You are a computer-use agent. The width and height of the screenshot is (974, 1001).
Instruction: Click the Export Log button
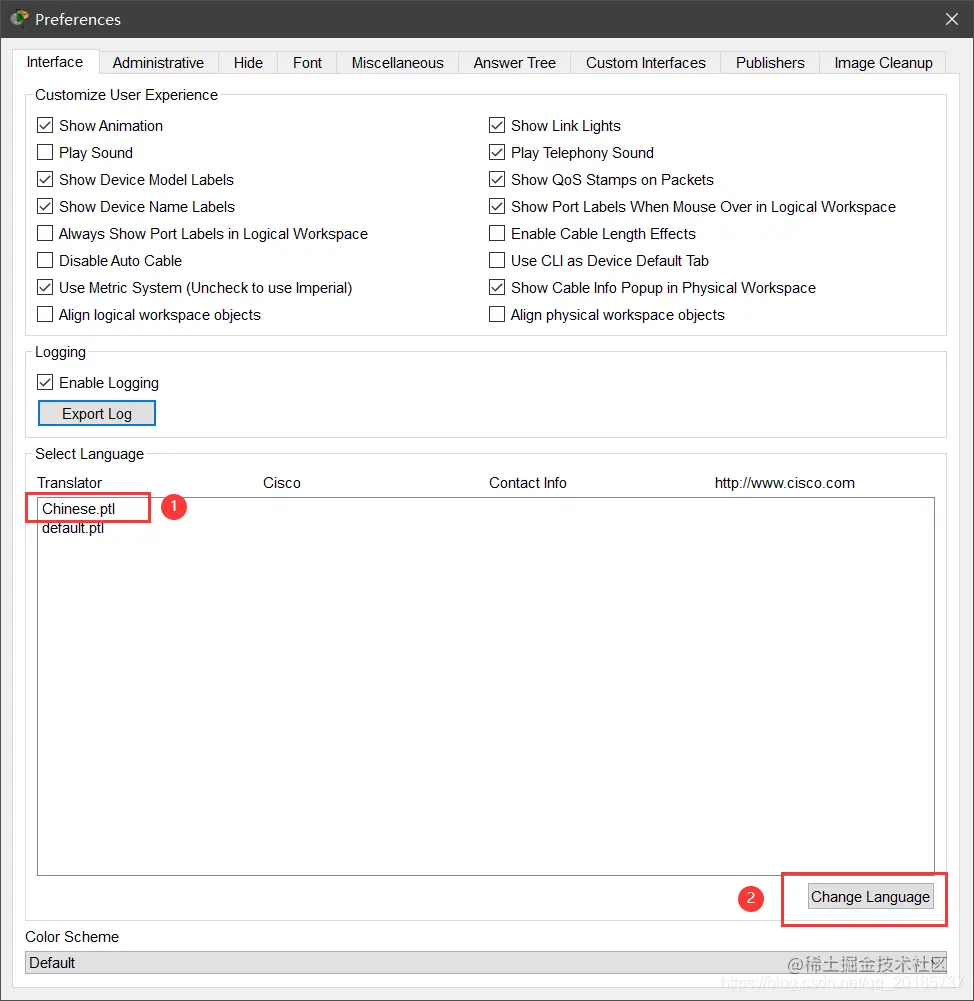(96, 413)
